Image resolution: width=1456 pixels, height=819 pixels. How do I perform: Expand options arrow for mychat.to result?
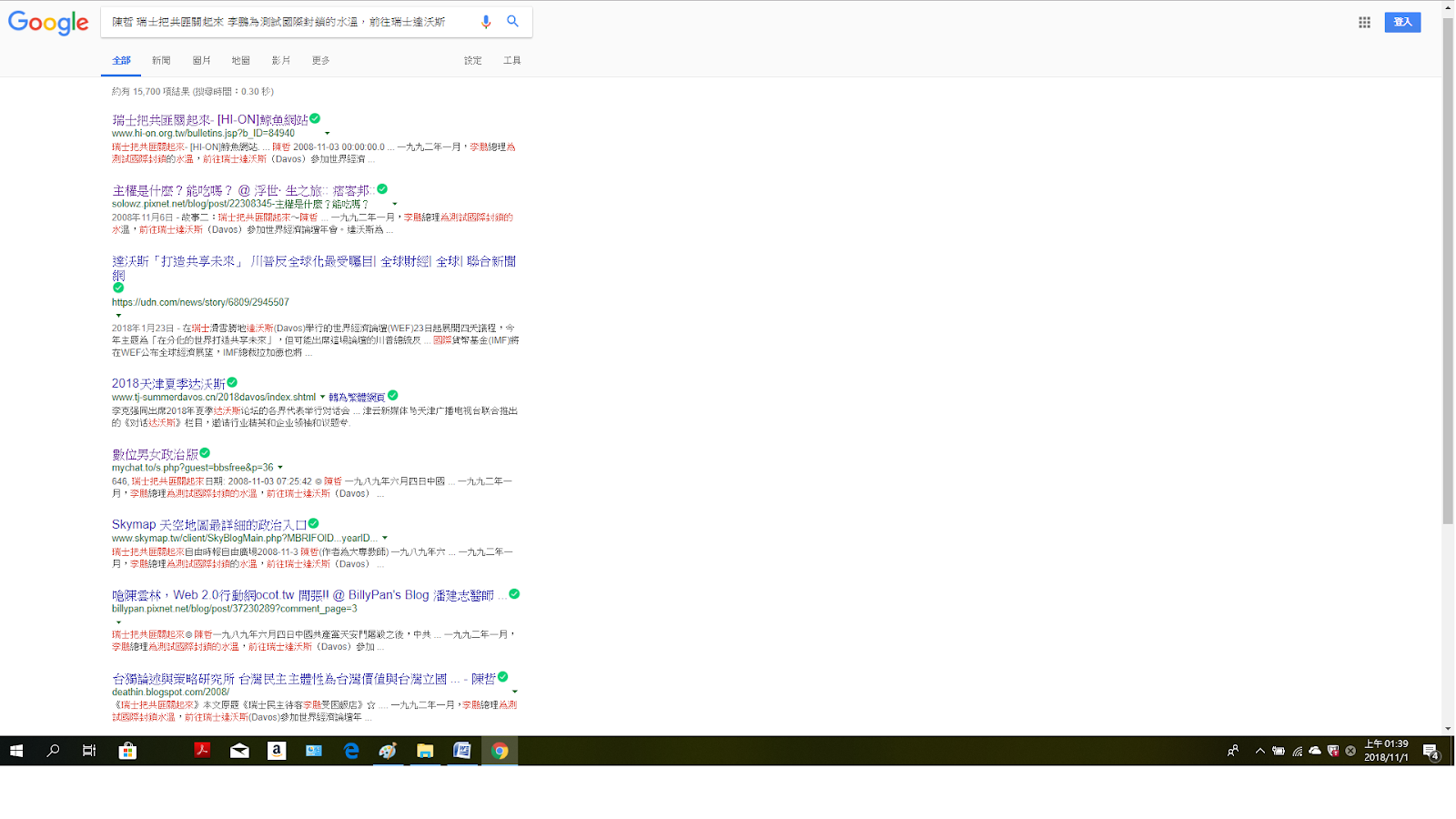280,468
